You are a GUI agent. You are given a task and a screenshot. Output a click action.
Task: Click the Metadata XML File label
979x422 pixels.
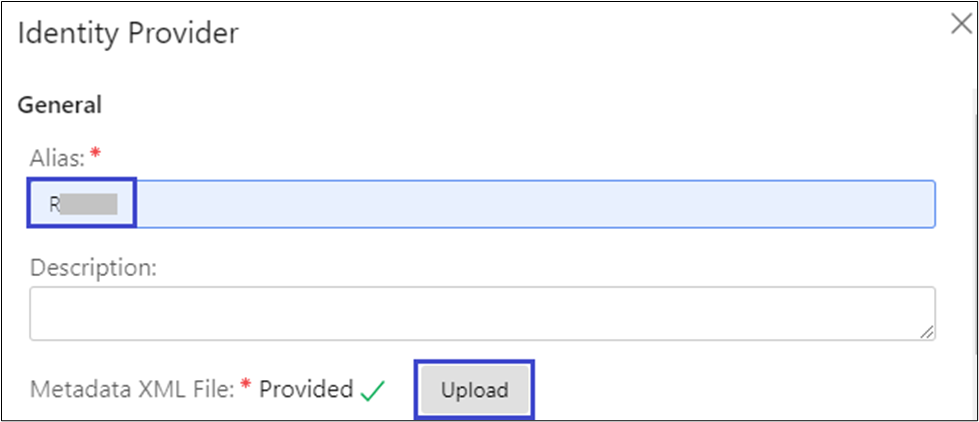[x=132, y=390]
